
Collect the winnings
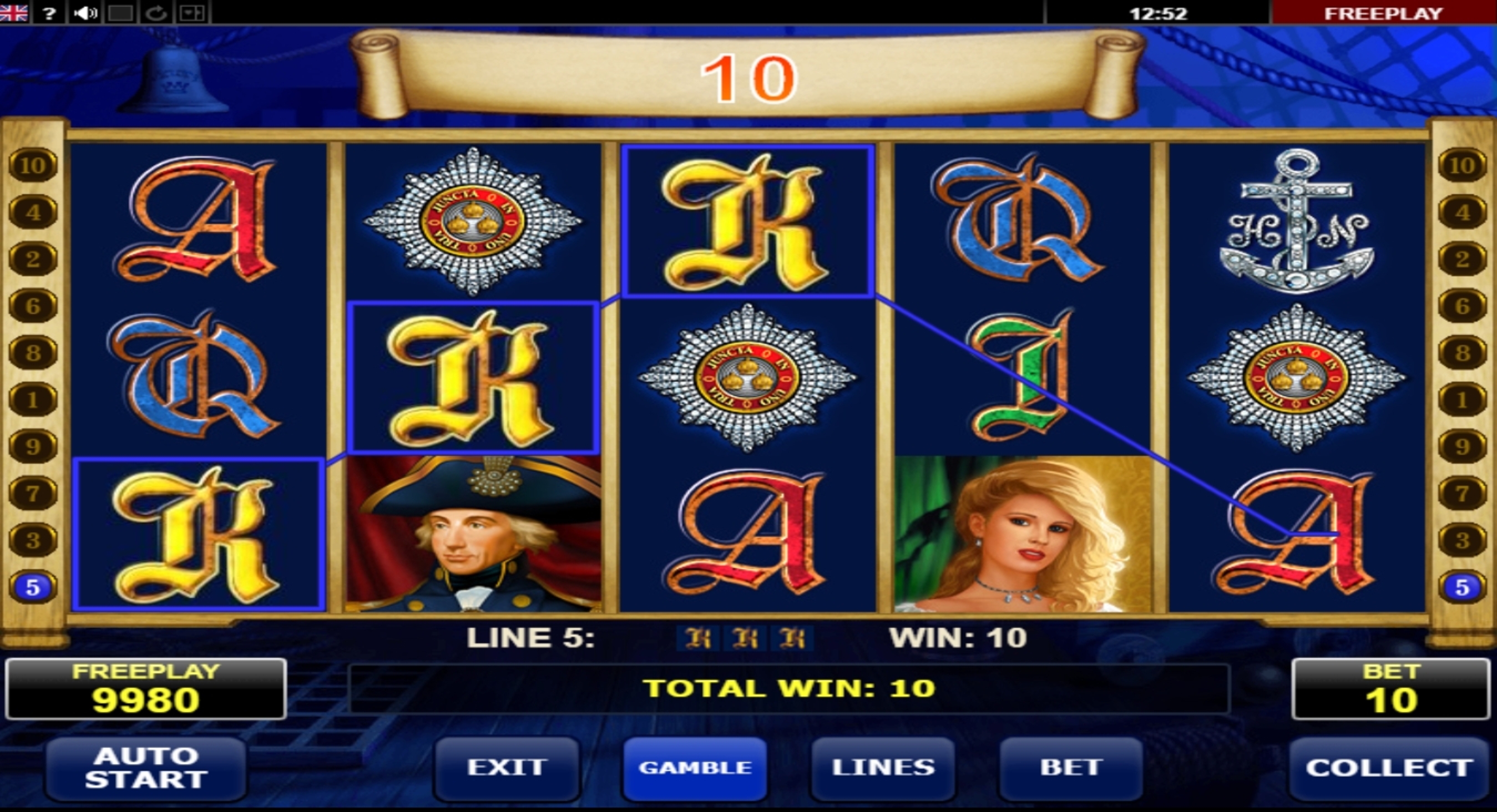click(1389, 768)
